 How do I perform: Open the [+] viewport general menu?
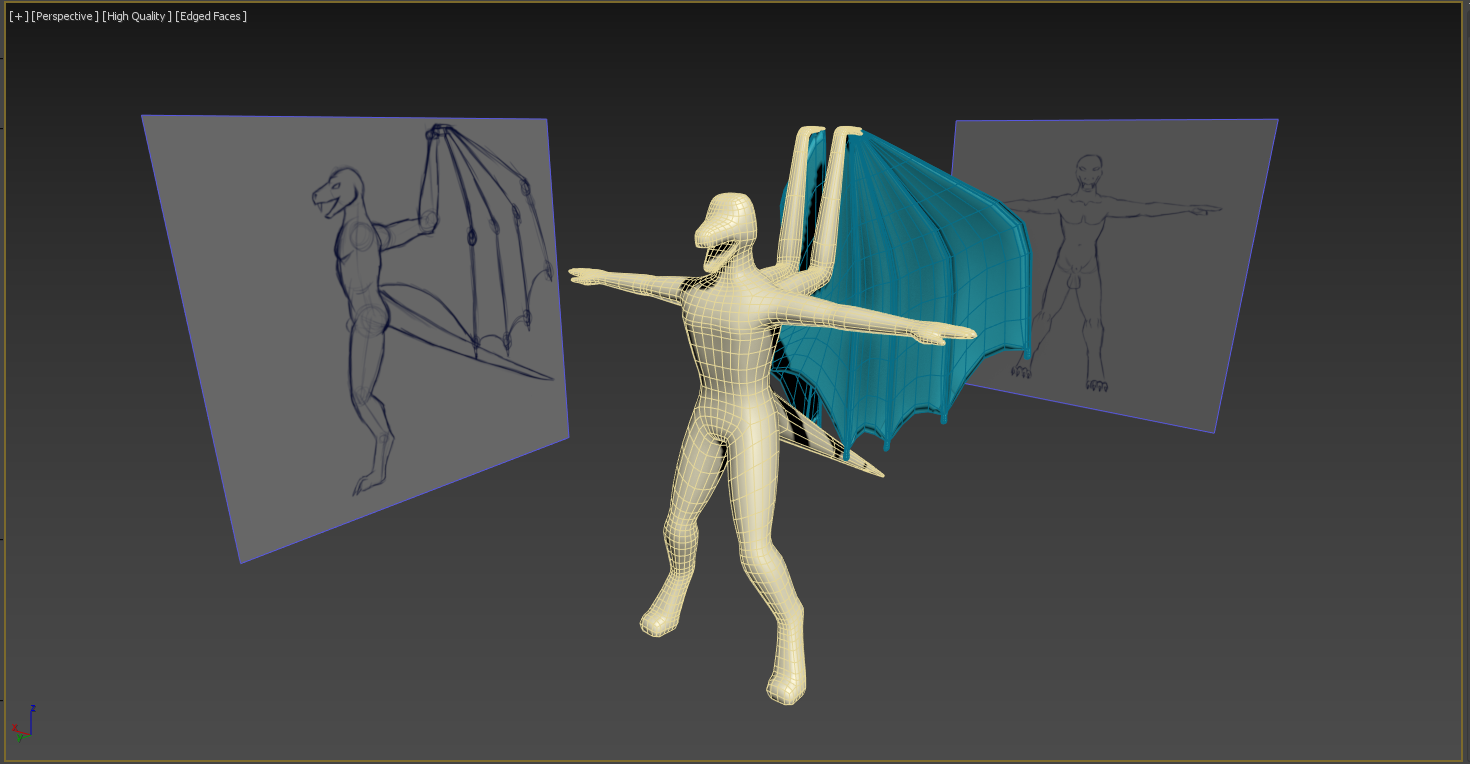[19, 16]
